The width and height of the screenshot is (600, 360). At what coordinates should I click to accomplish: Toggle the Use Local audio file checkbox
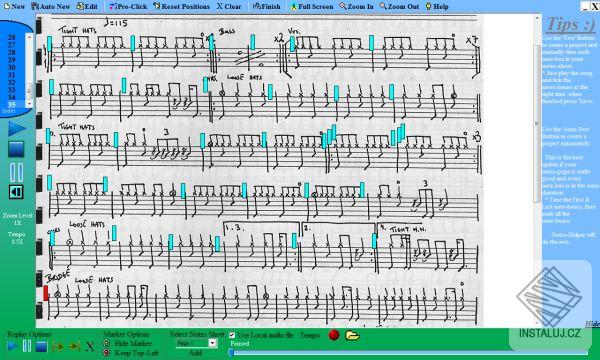(x=232, y=335)
